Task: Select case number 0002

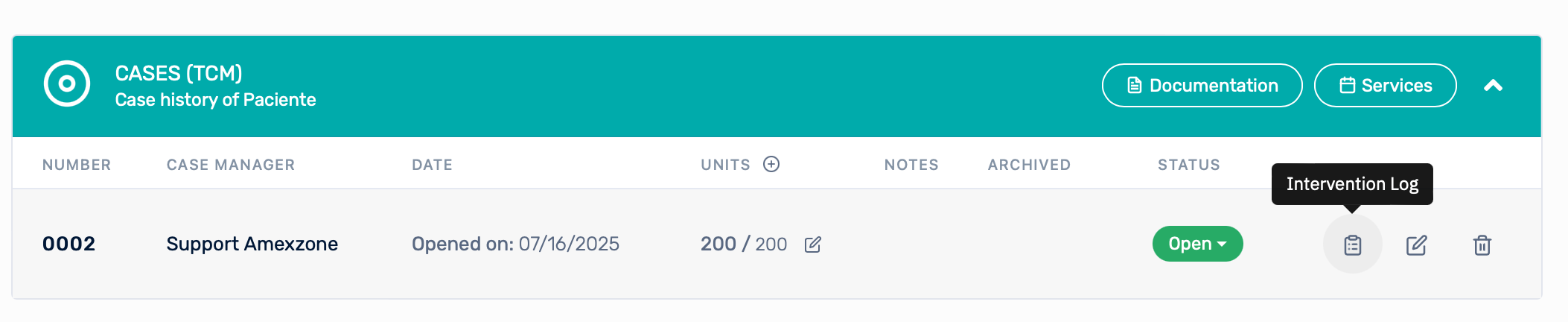Action: coord(68,244)
